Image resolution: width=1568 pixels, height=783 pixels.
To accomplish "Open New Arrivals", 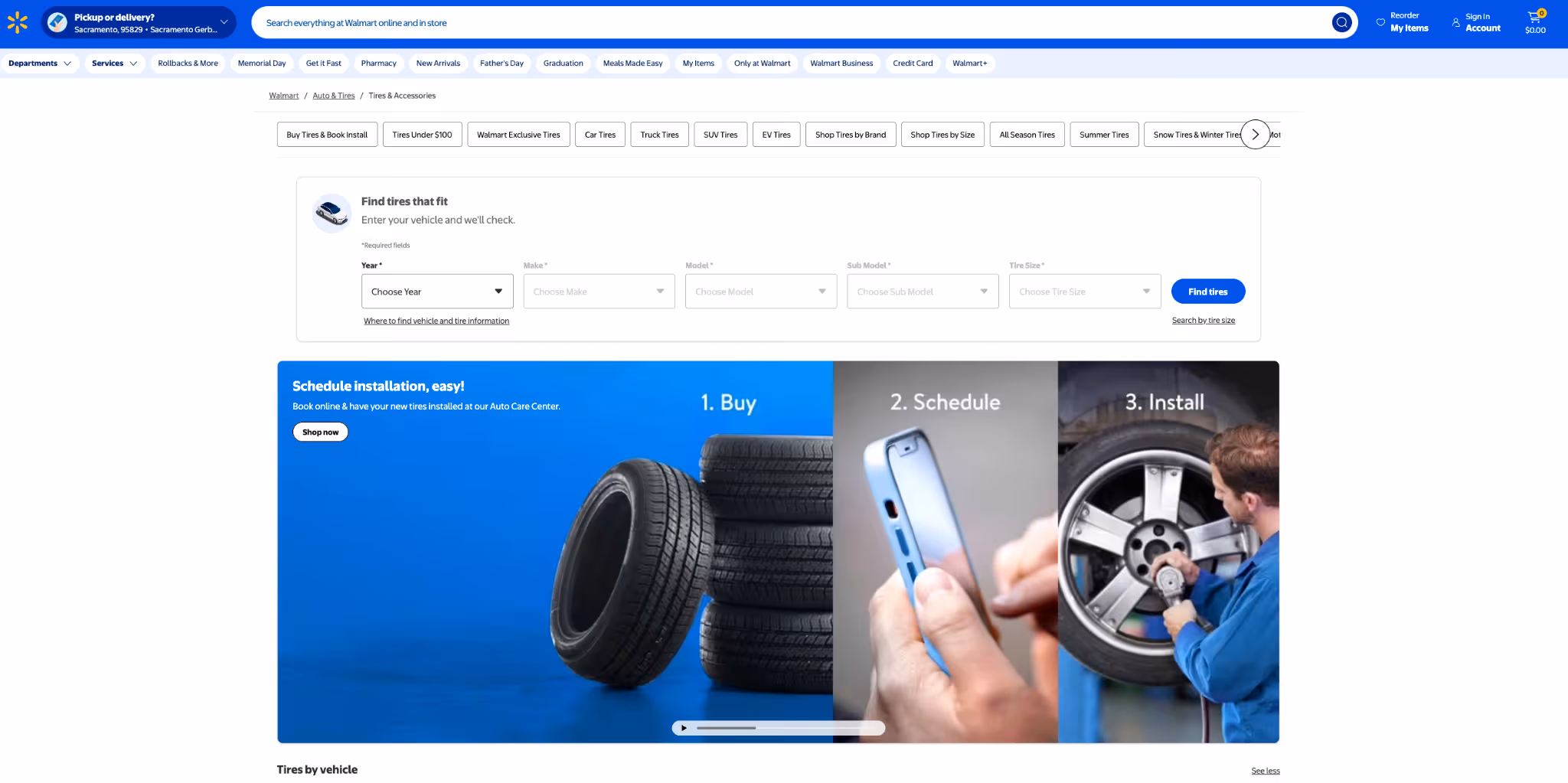I will pos(438,64).
